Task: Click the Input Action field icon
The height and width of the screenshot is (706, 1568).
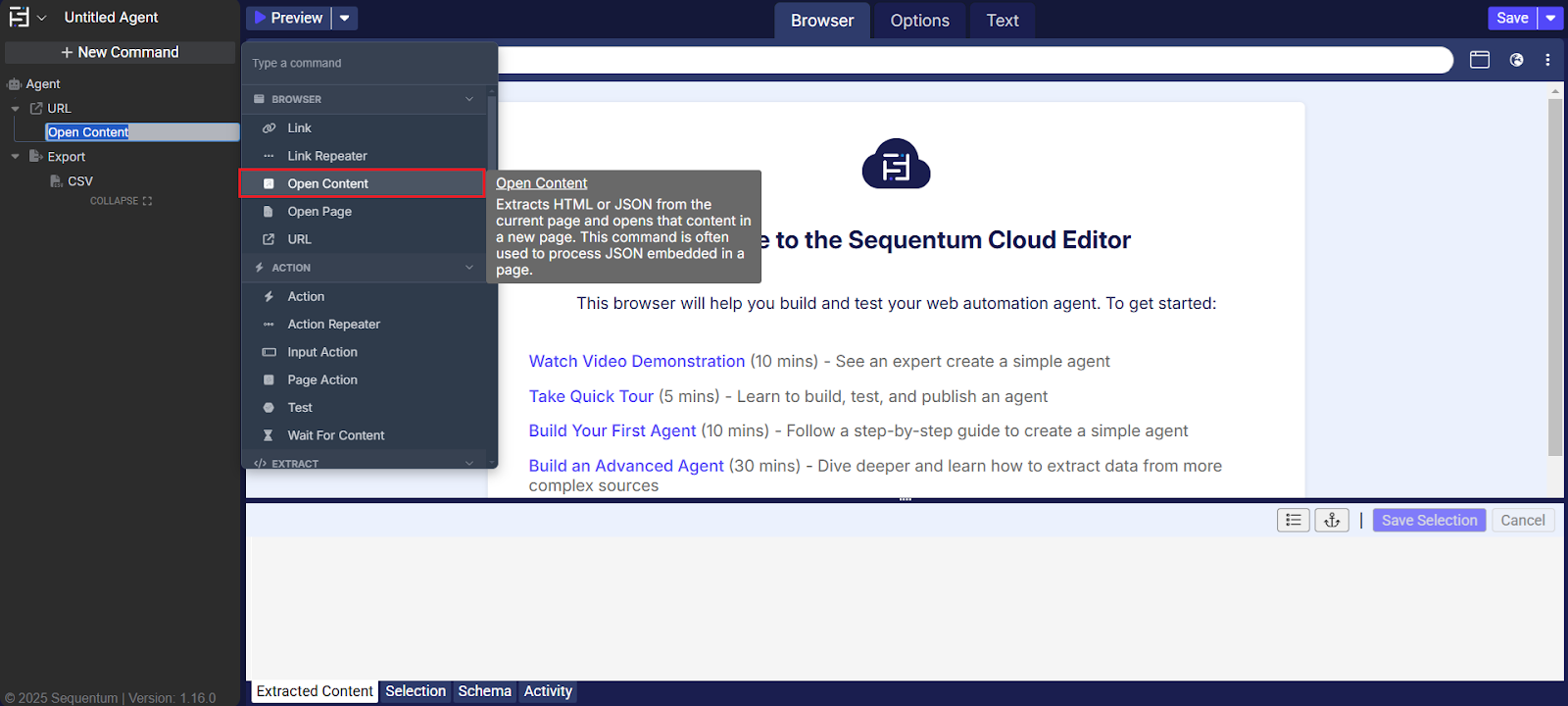Action: [269, 352]
